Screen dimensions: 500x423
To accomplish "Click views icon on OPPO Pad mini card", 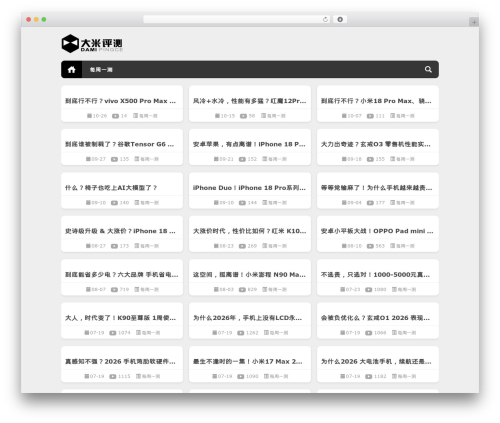I will point(370,246).
